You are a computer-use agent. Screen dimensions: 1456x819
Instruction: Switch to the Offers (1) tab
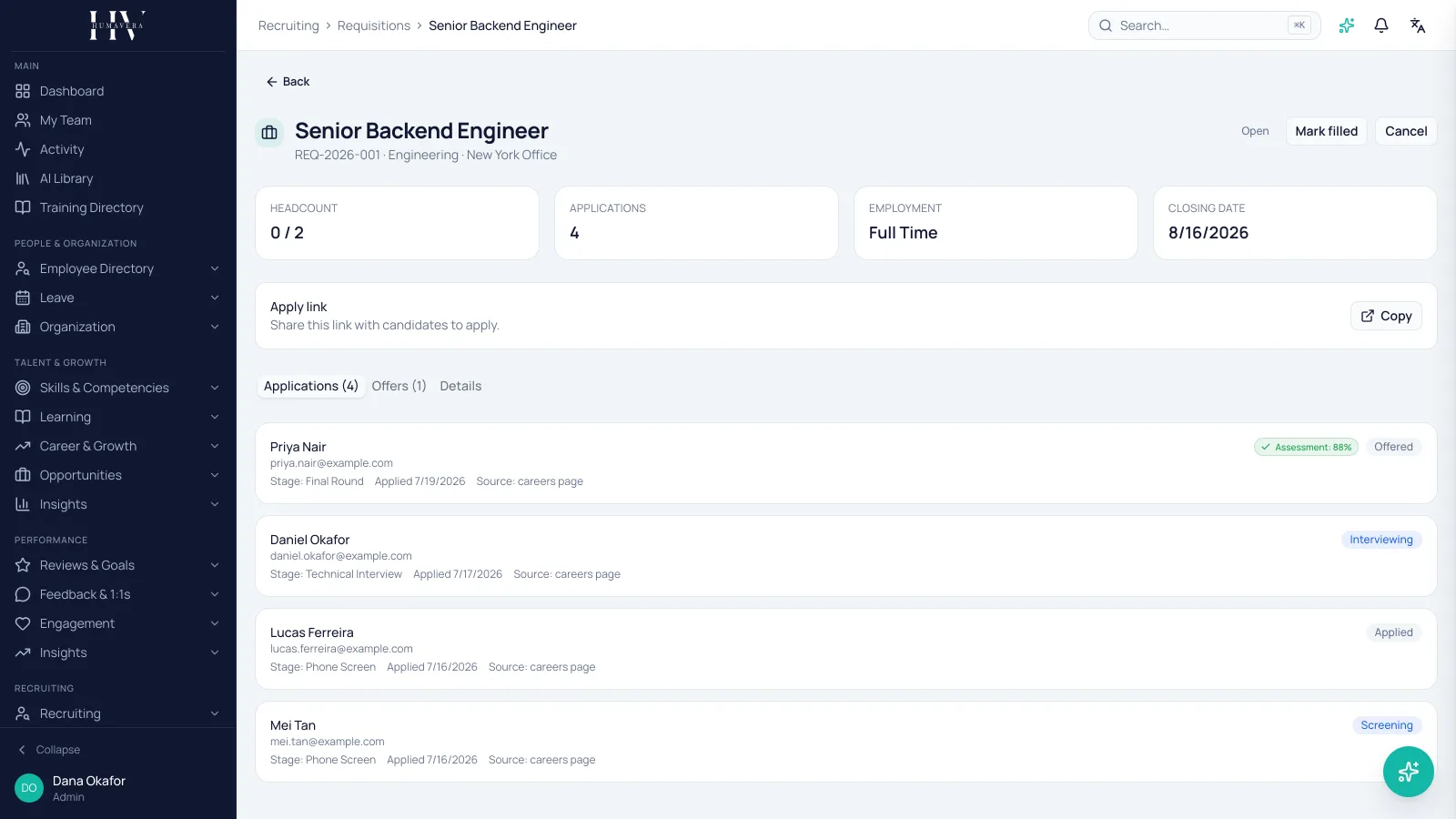tap(399, 386)
